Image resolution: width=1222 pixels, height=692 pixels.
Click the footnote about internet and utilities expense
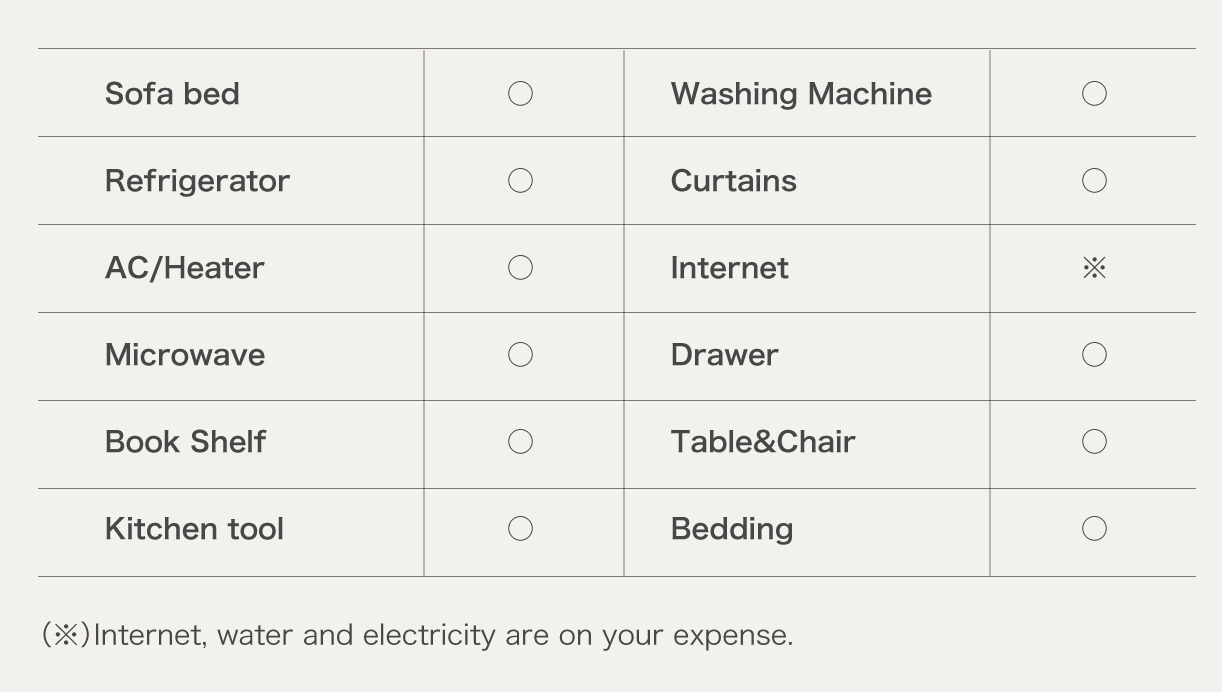(x=417, y=636)
